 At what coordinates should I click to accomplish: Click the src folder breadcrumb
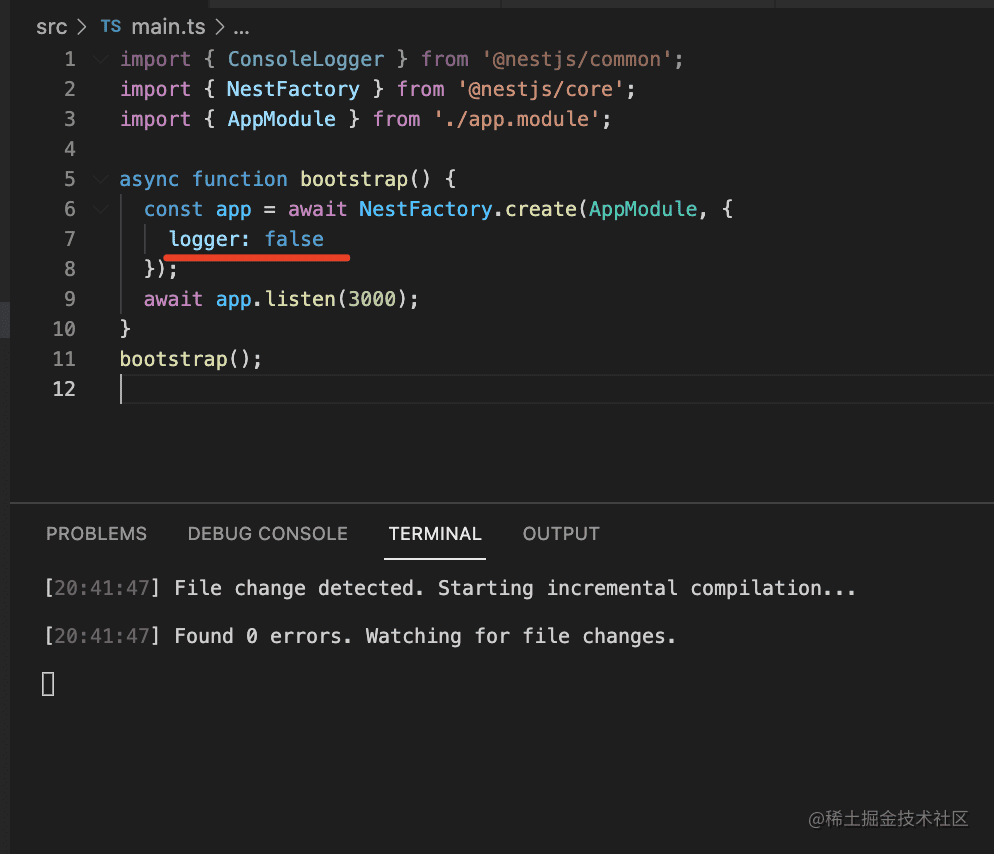pyautogui.click(x=51, y=27)
